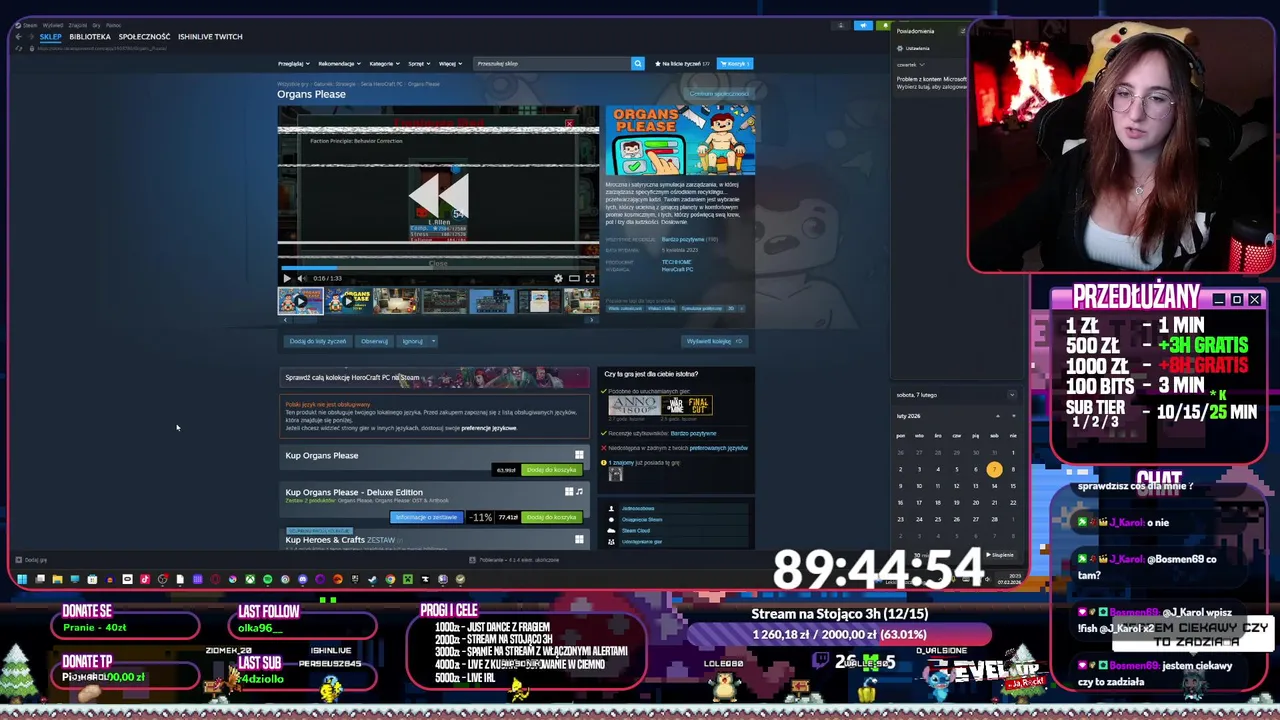Open the SPOŁECZNOŚĆ tab
This screenshot has height=720, width=1280.
(144, 36)
